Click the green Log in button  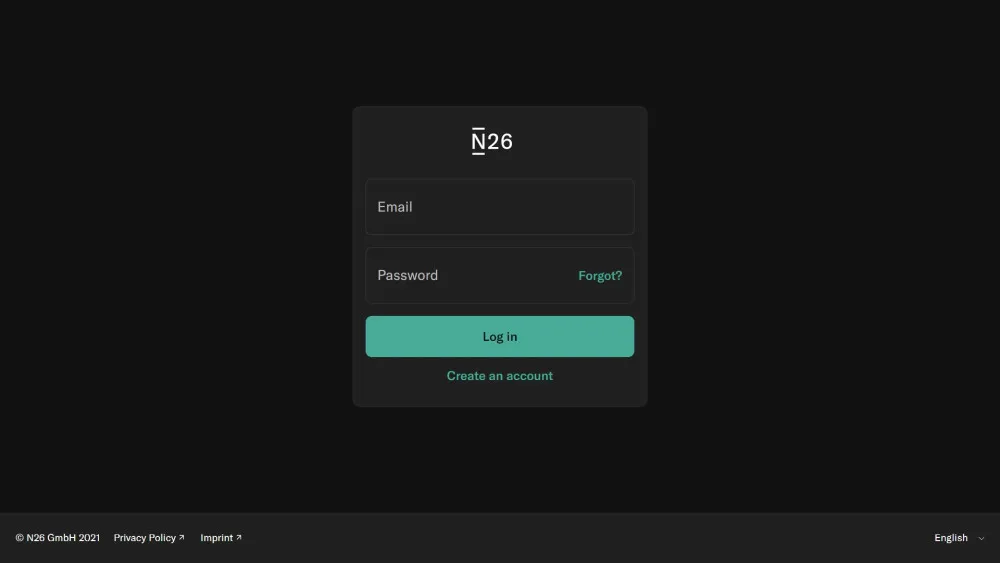499,337
